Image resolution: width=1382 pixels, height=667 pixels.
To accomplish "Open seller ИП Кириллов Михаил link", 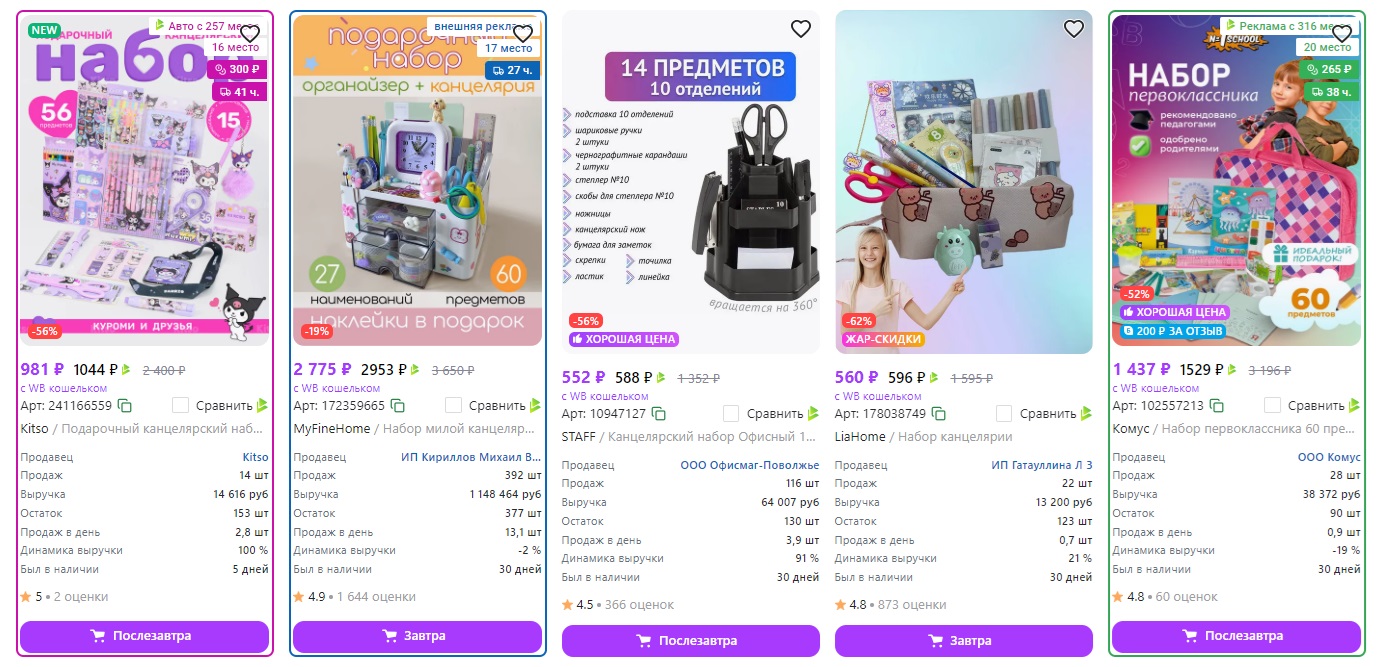I will click(471, 457).
